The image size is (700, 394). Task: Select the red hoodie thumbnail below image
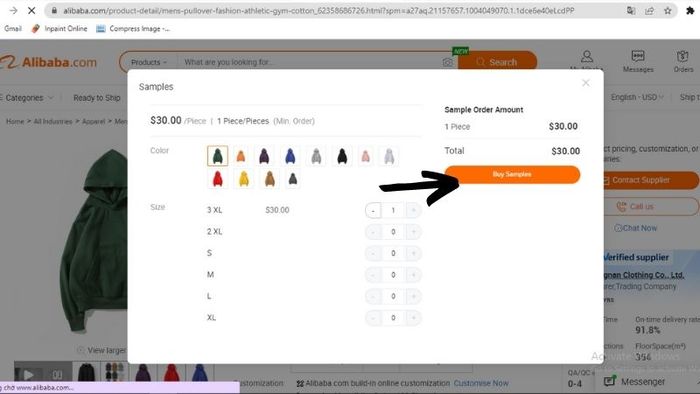(x=171, y=373)
